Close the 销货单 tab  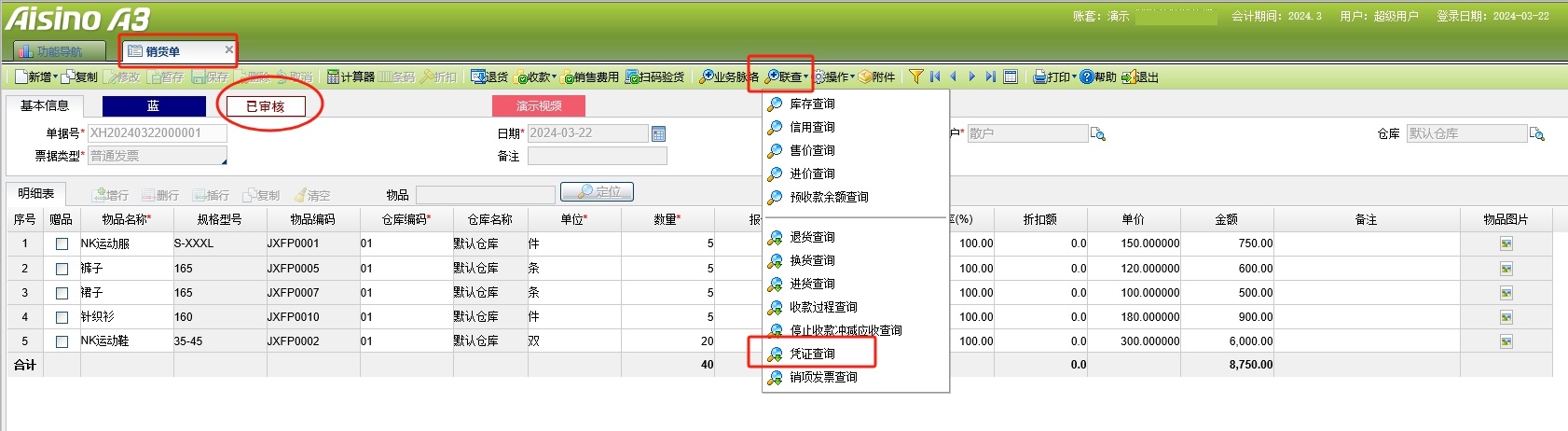pos(228,49)
